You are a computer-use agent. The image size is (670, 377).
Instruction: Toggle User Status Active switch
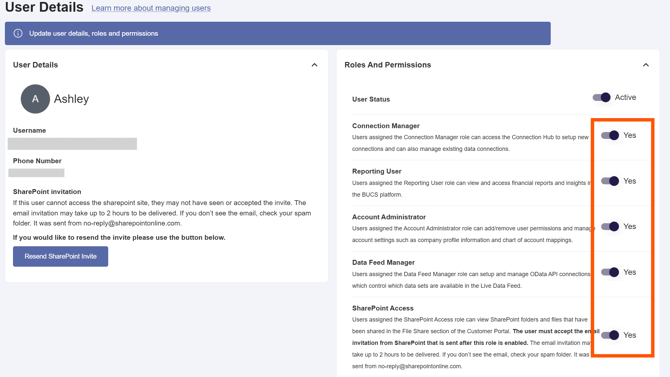(x=602, y=97)
